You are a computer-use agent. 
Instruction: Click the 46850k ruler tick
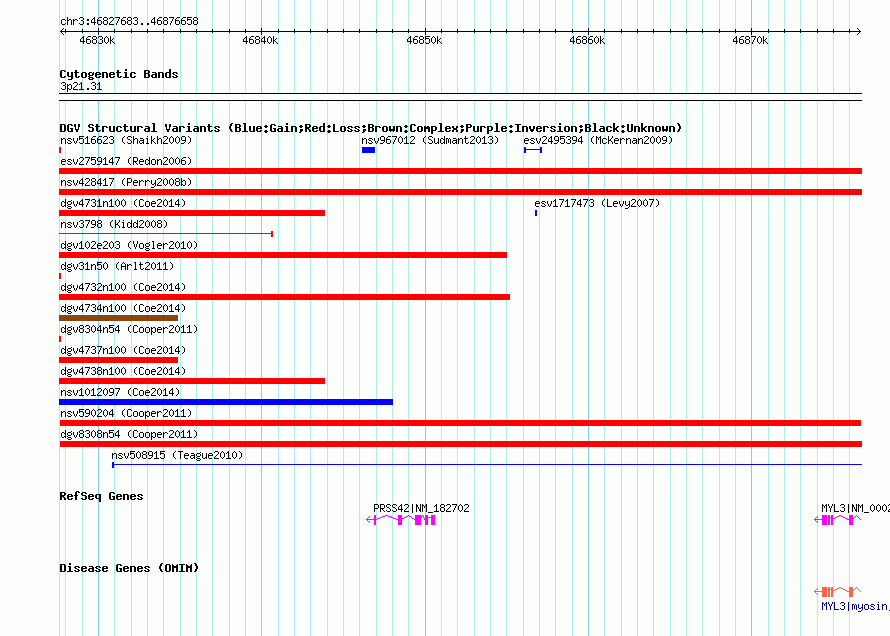click(x=425, y=40)
